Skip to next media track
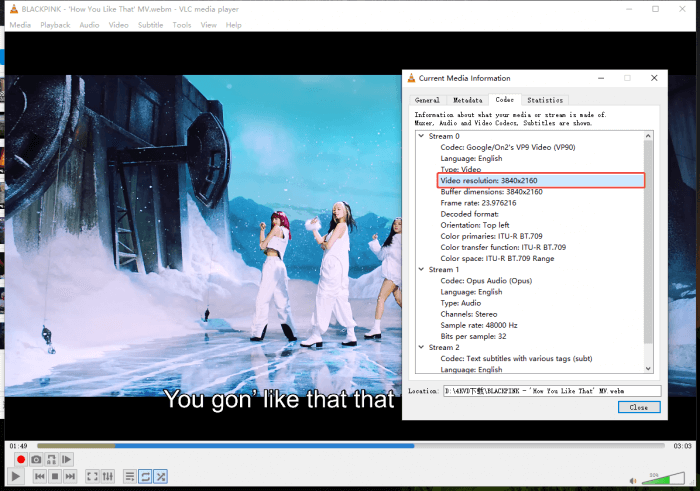This screenshot has height=491, width=700. point(70,477)
